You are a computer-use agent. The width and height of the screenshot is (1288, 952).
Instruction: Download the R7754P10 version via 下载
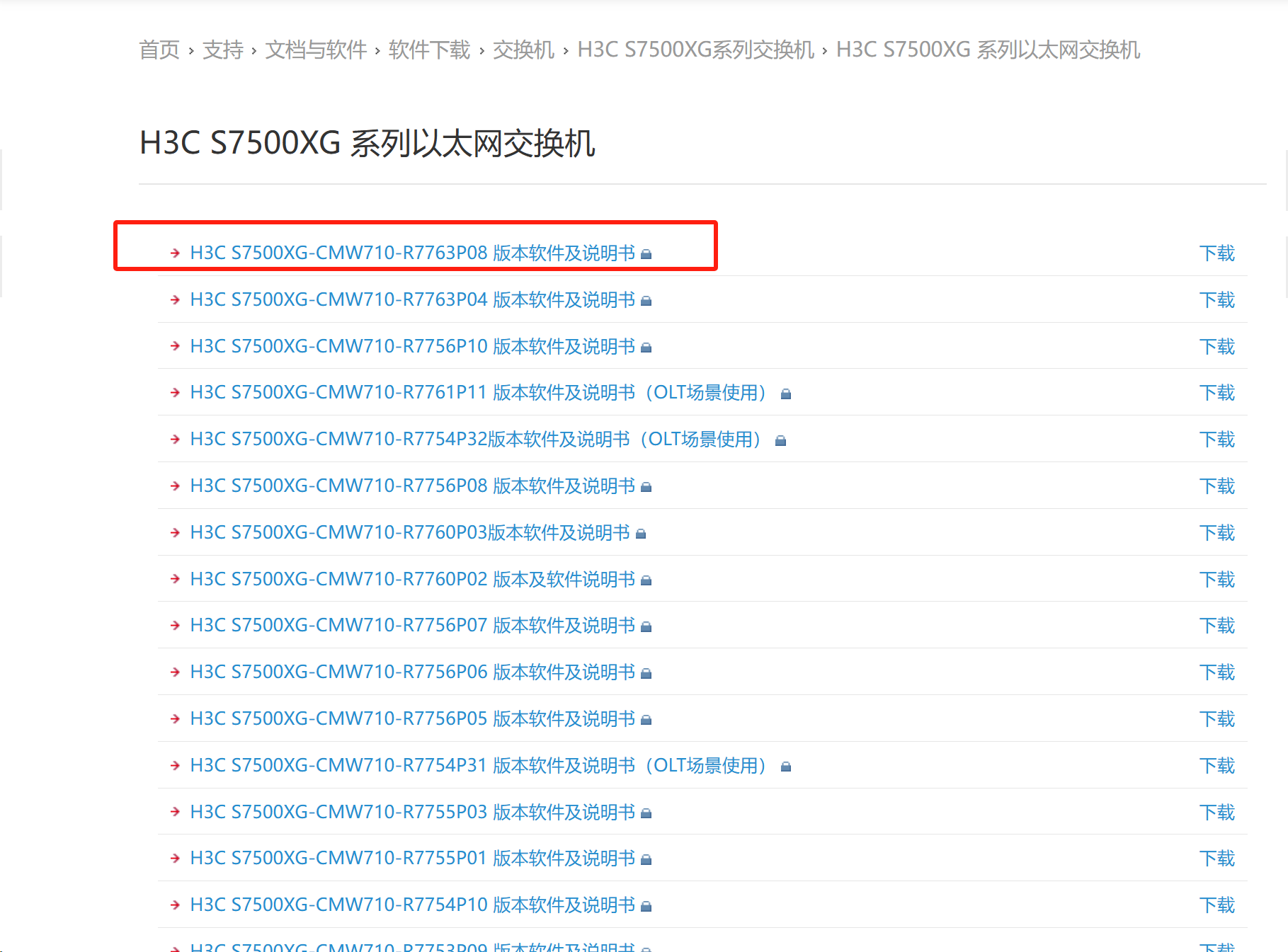point(1217,905)
